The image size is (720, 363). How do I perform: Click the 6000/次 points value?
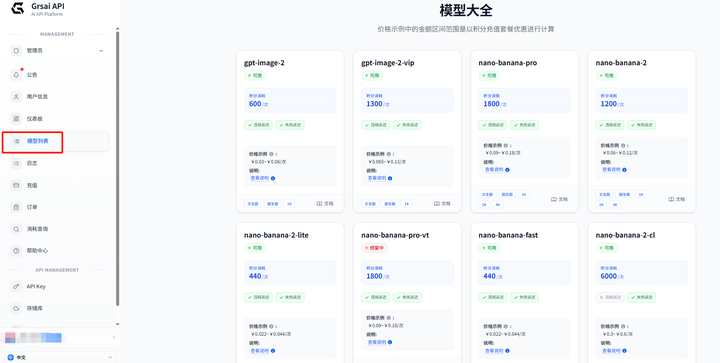(612, 277)
